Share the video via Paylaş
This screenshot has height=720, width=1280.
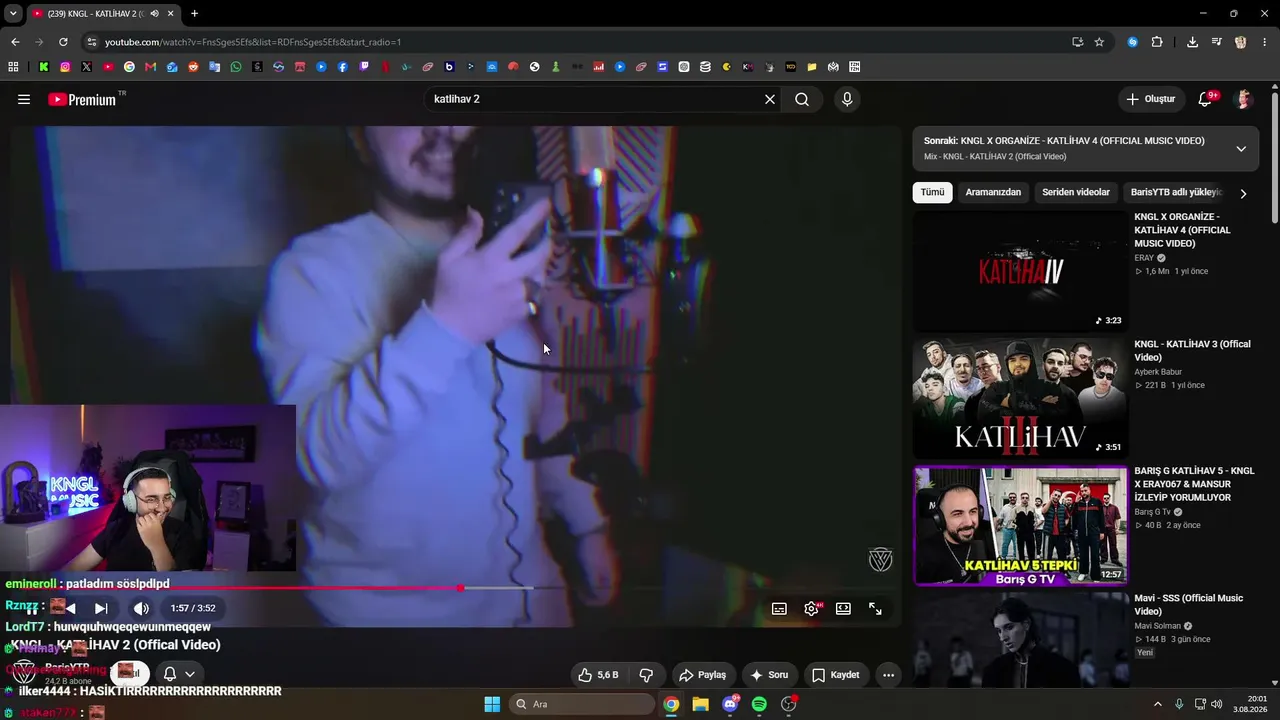[x=702, y=675]
